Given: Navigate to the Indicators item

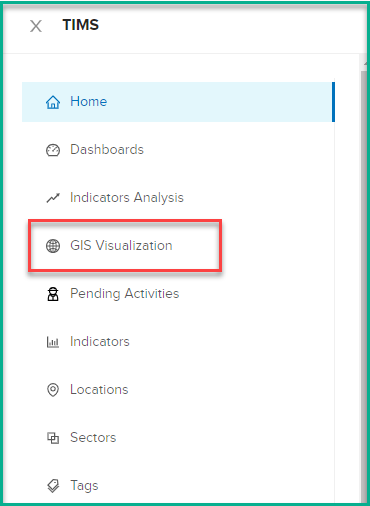Looking at the screenshot, I should point(178,342).
